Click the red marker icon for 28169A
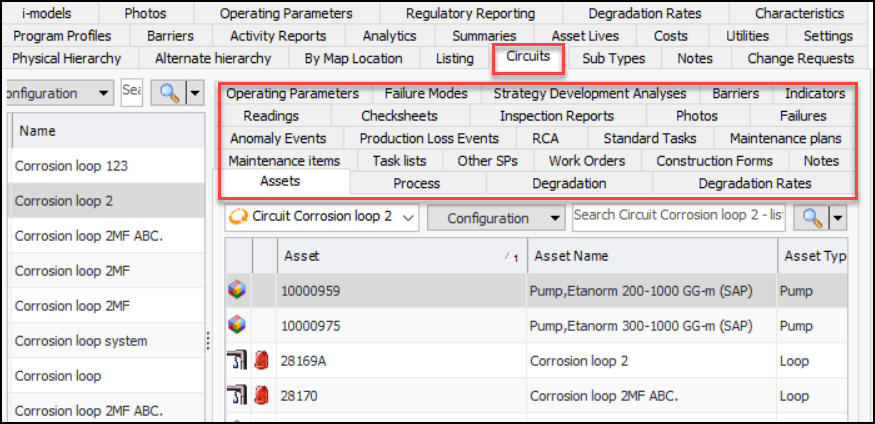This screenshot has height=424, width=875. 262,360
